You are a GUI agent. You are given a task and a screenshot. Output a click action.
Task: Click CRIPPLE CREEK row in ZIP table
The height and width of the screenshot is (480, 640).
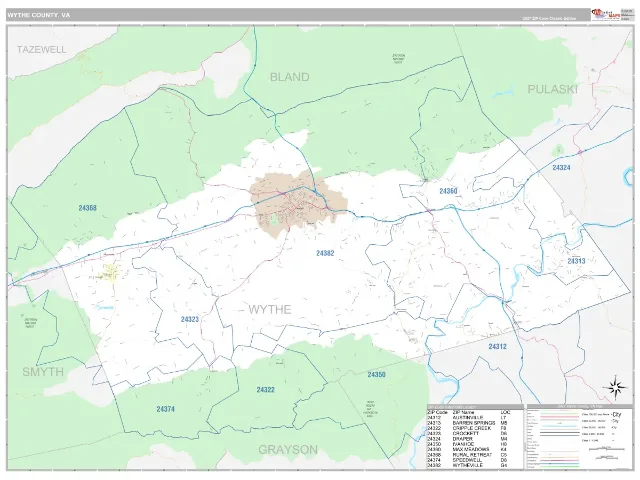468,428
